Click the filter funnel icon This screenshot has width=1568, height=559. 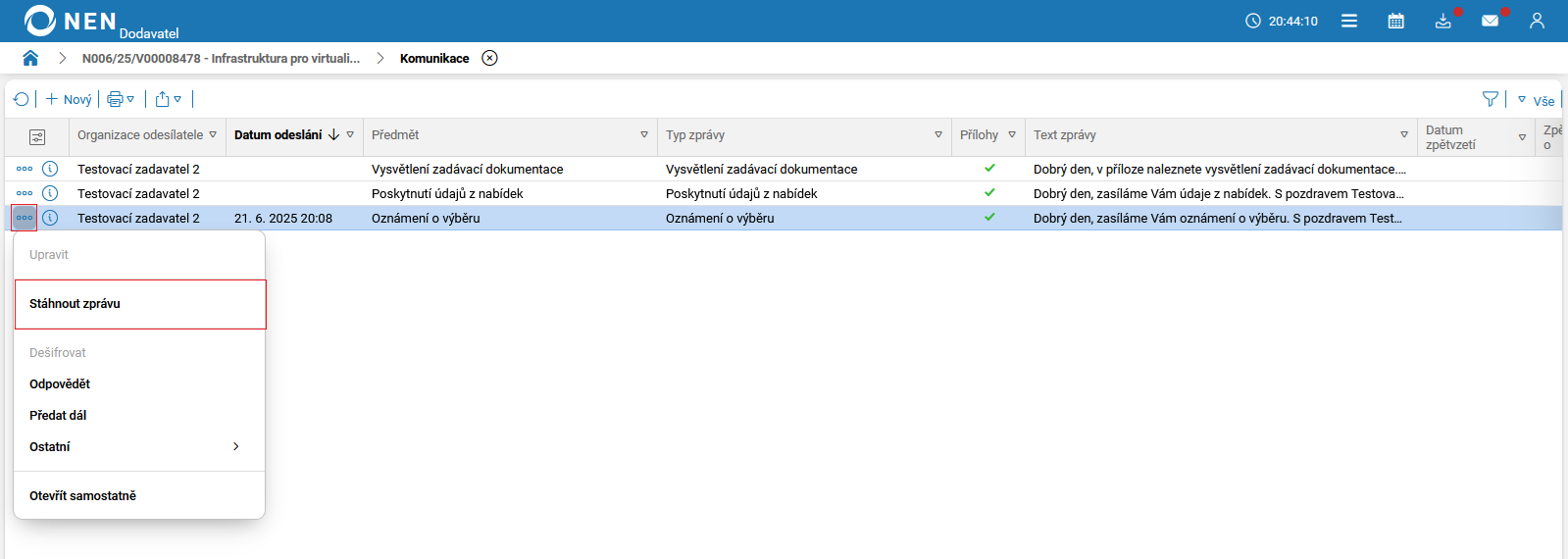coord(1490,99)
